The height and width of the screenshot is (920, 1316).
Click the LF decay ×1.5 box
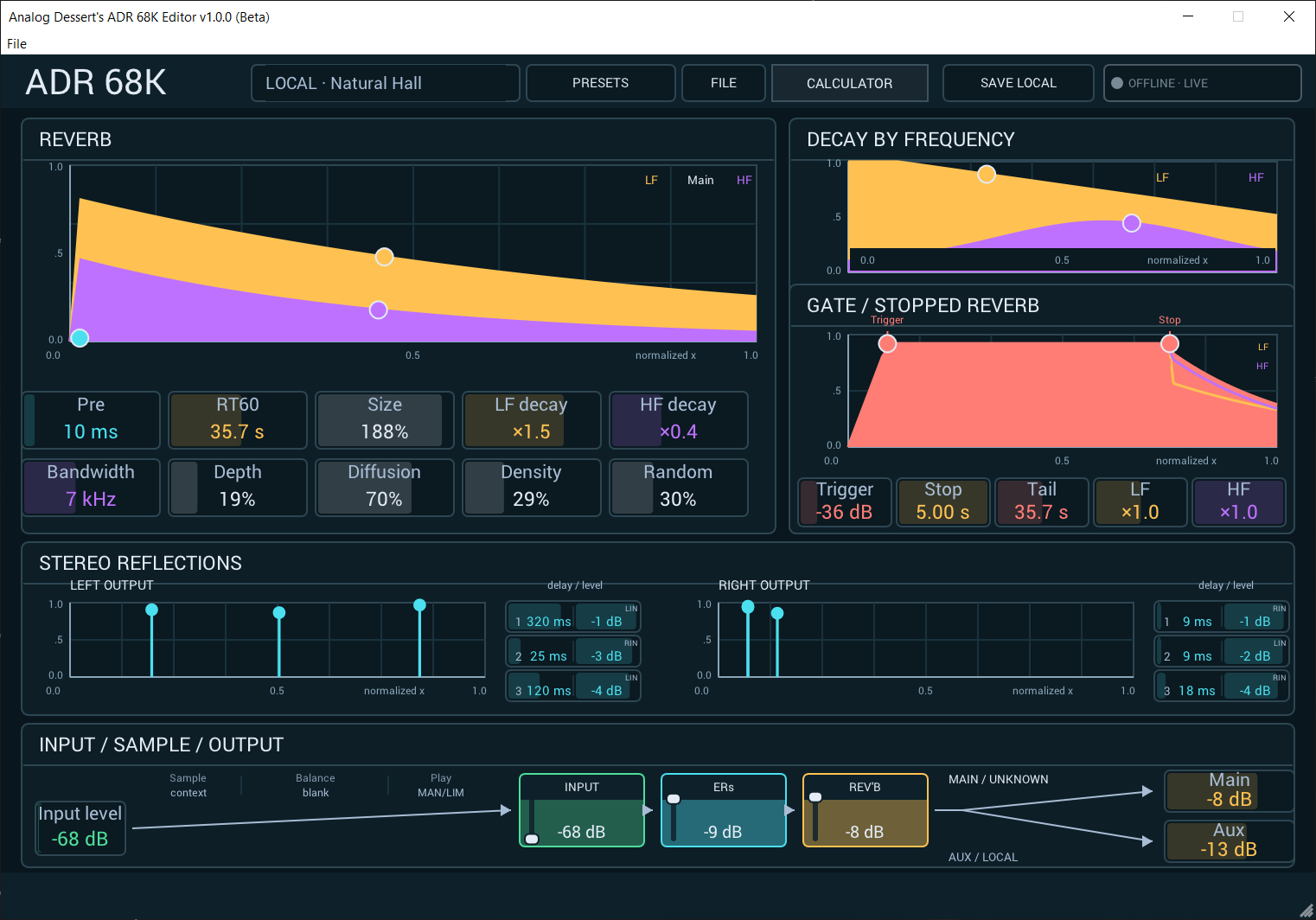tap(532, 419)
